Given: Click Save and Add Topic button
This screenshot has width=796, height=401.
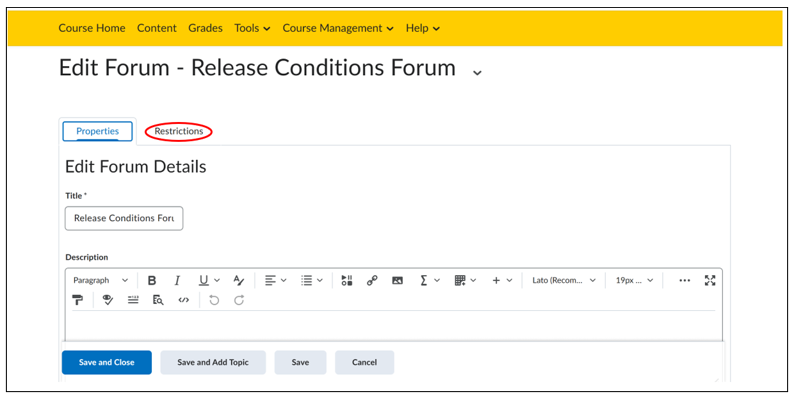Looking at the screenshot, I should (x=213, y=362).
